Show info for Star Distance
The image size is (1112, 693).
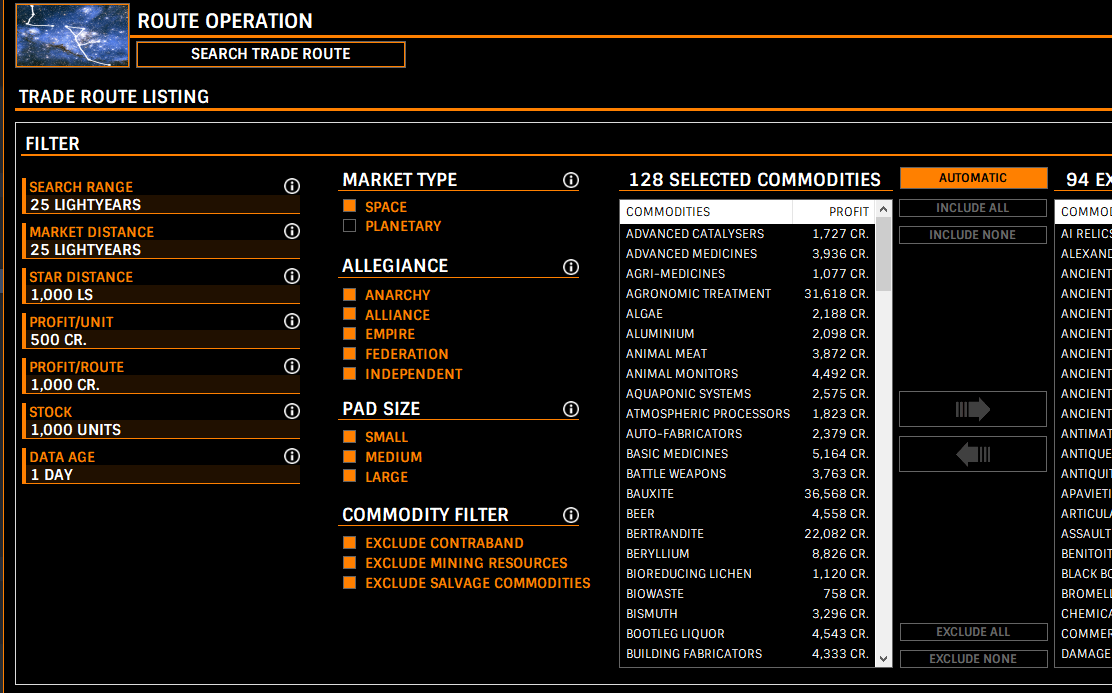[x=291, y=276]
